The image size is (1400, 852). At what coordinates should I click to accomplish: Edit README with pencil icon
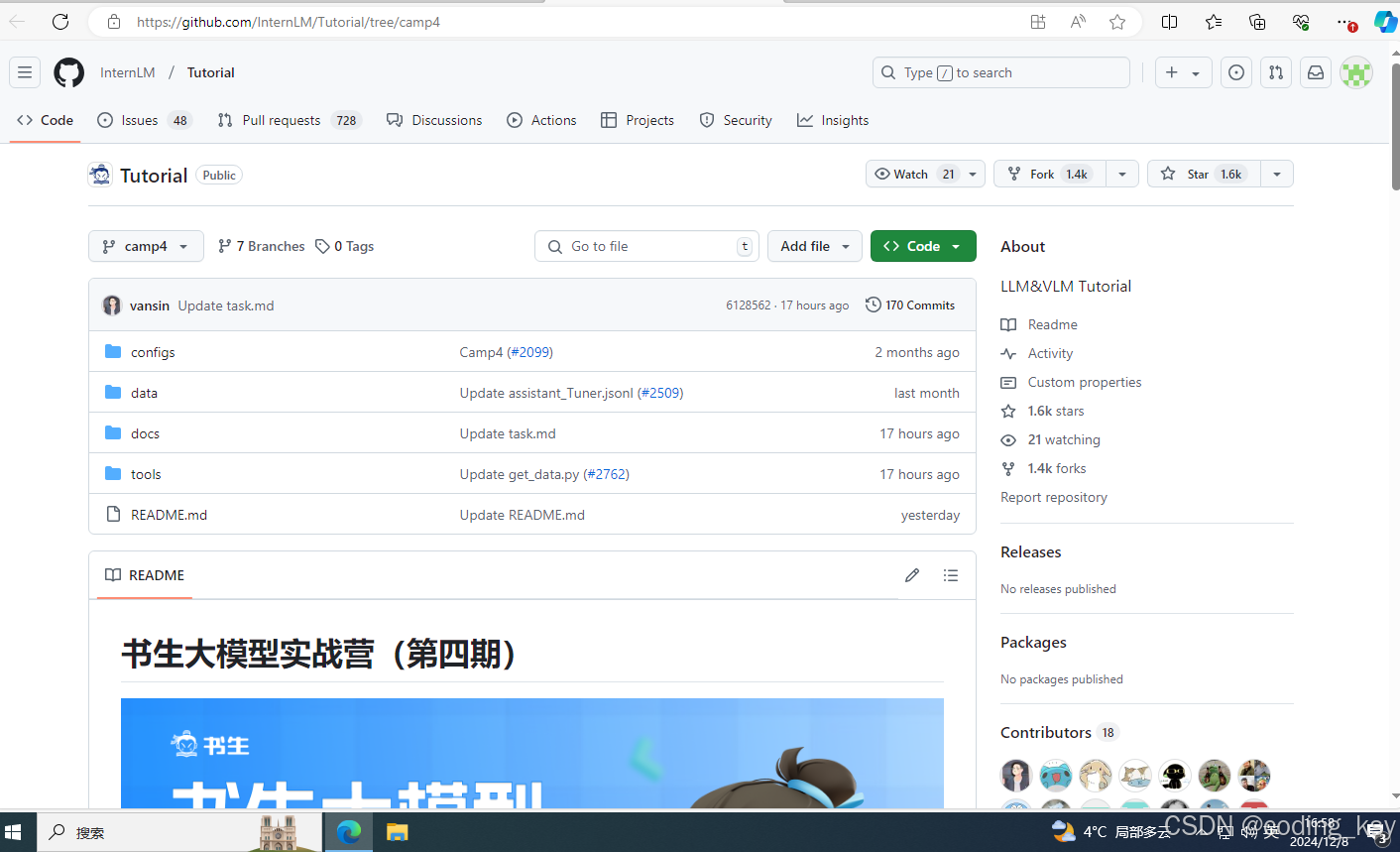point(912,575)
